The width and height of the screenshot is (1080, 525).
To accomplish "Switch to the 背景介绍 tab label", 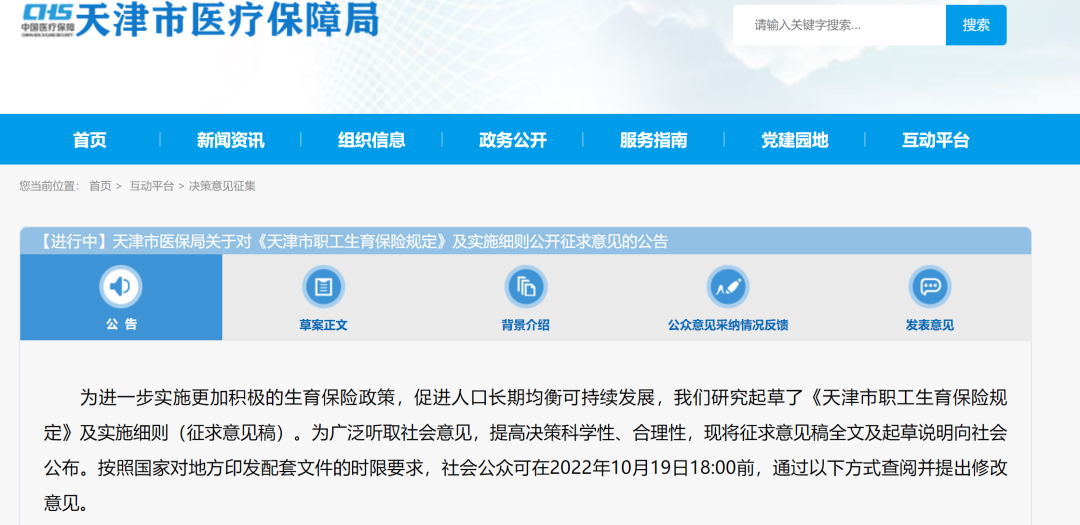I will point(526,325).
